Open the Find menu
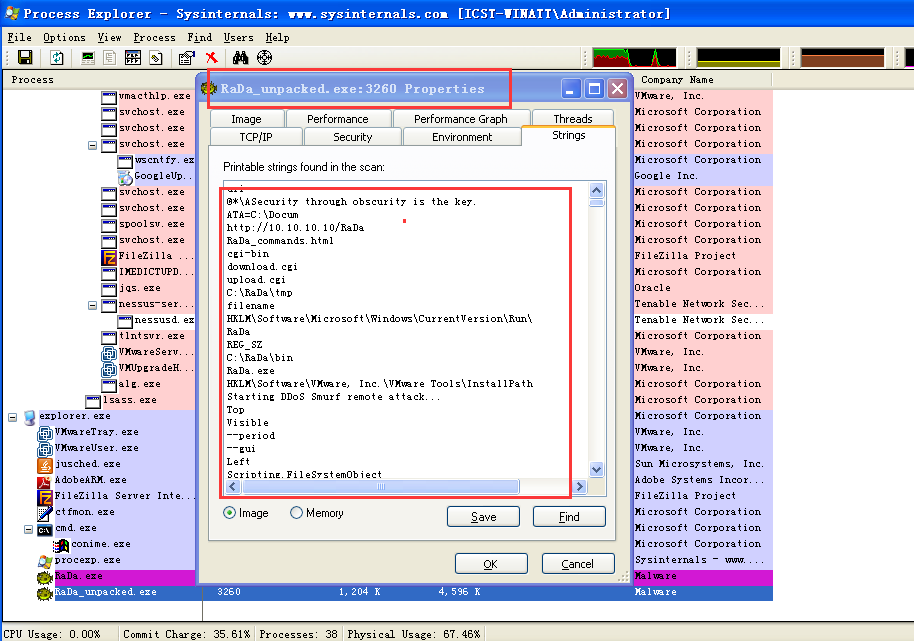This screenshot has width=914, height=641. [x=199, y=37]
